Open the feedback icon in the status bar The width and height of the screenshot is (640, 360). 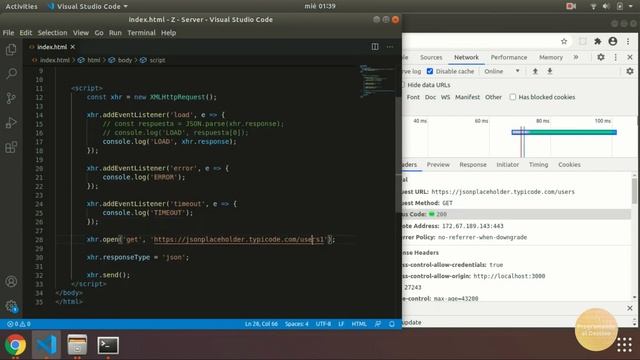coord(378,324)
